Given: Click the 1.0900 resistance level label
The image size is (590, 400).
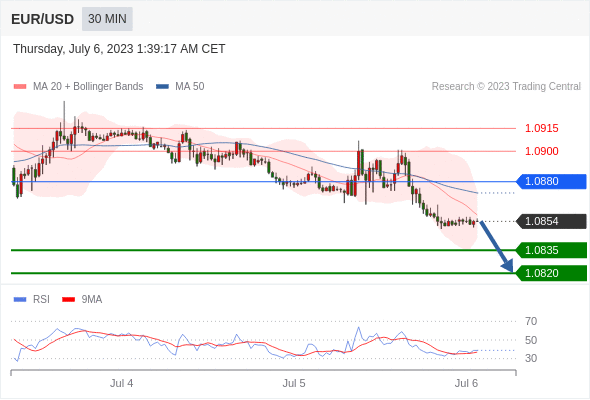Looking at the screenshot, I should tap(541, 151).
